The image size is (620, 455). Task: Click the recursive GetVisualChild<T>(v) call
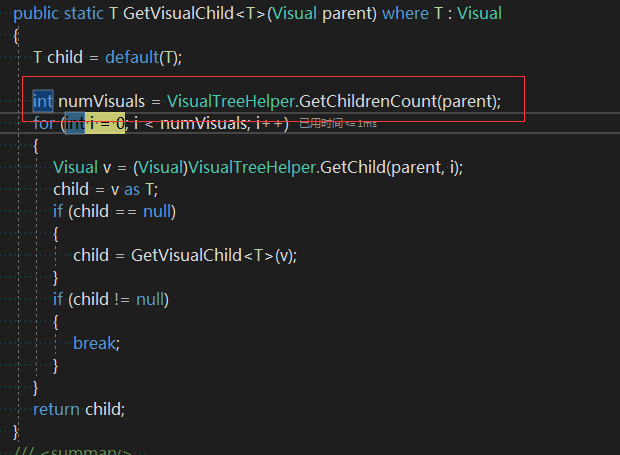[214, 255]
